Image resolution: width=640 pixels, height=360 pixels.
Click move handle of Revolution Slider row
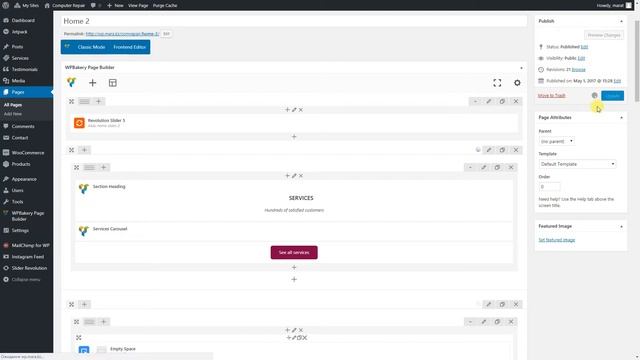click(x=71, y=101)
